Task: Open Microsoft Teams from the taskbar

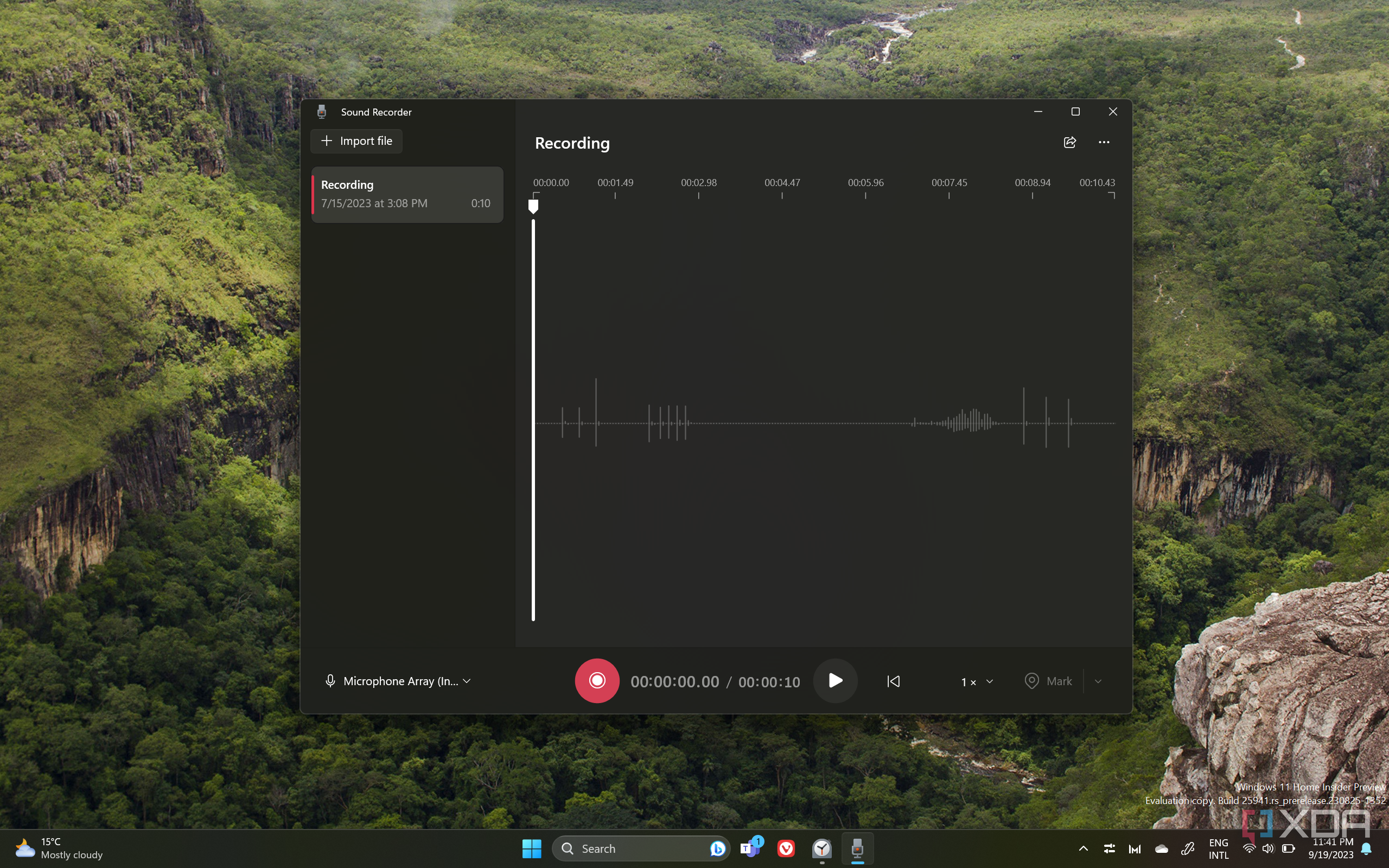Action: [x=751, y=848]
